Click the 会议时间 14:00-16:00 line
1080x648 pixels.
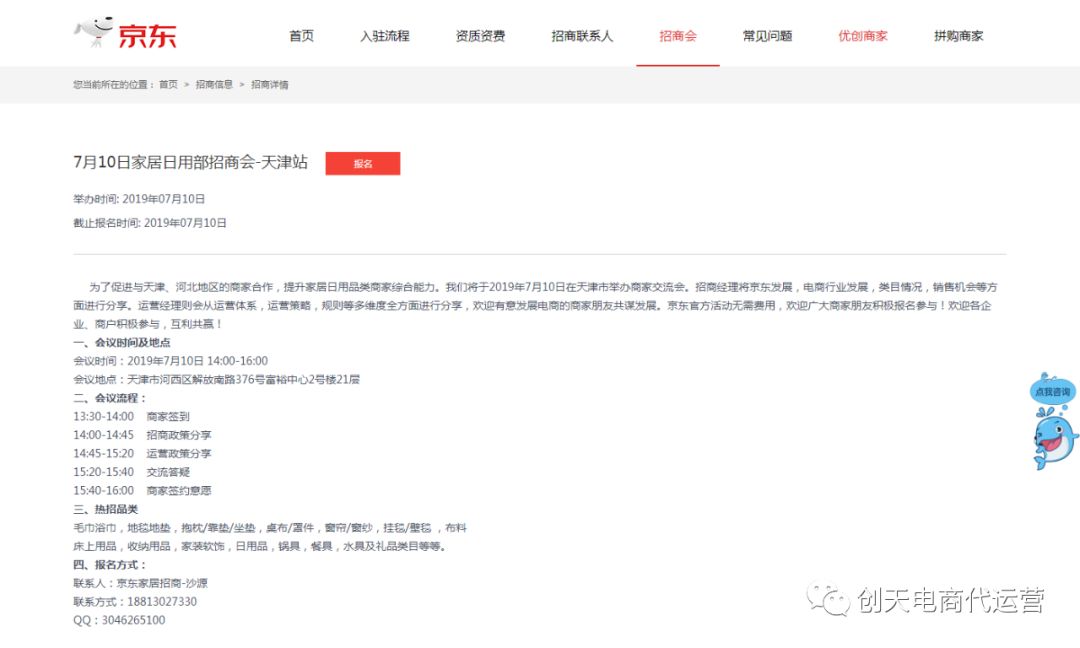171,361
